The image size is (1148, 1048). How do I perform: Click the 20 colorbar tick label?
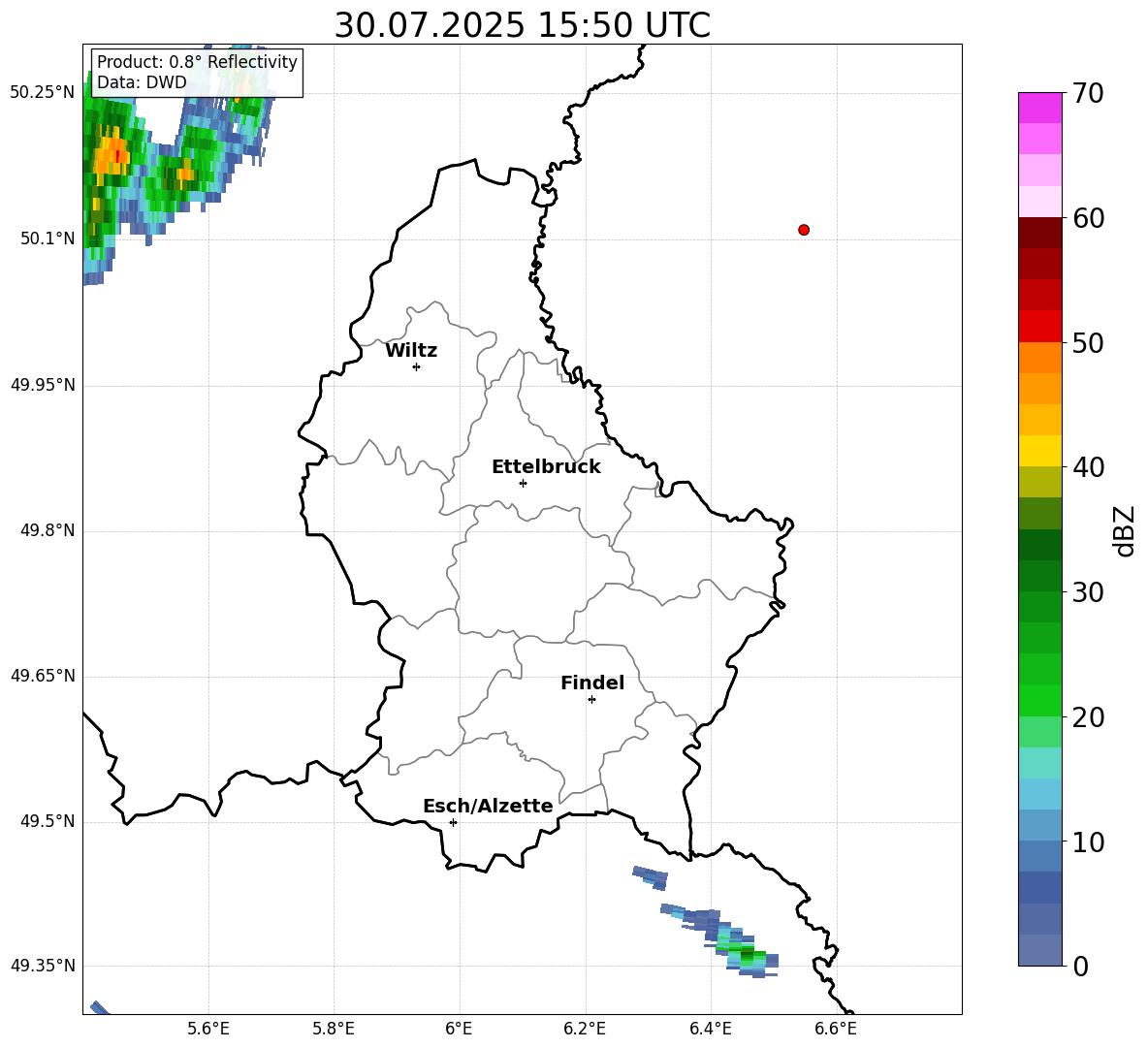[x=1087, y=717]
